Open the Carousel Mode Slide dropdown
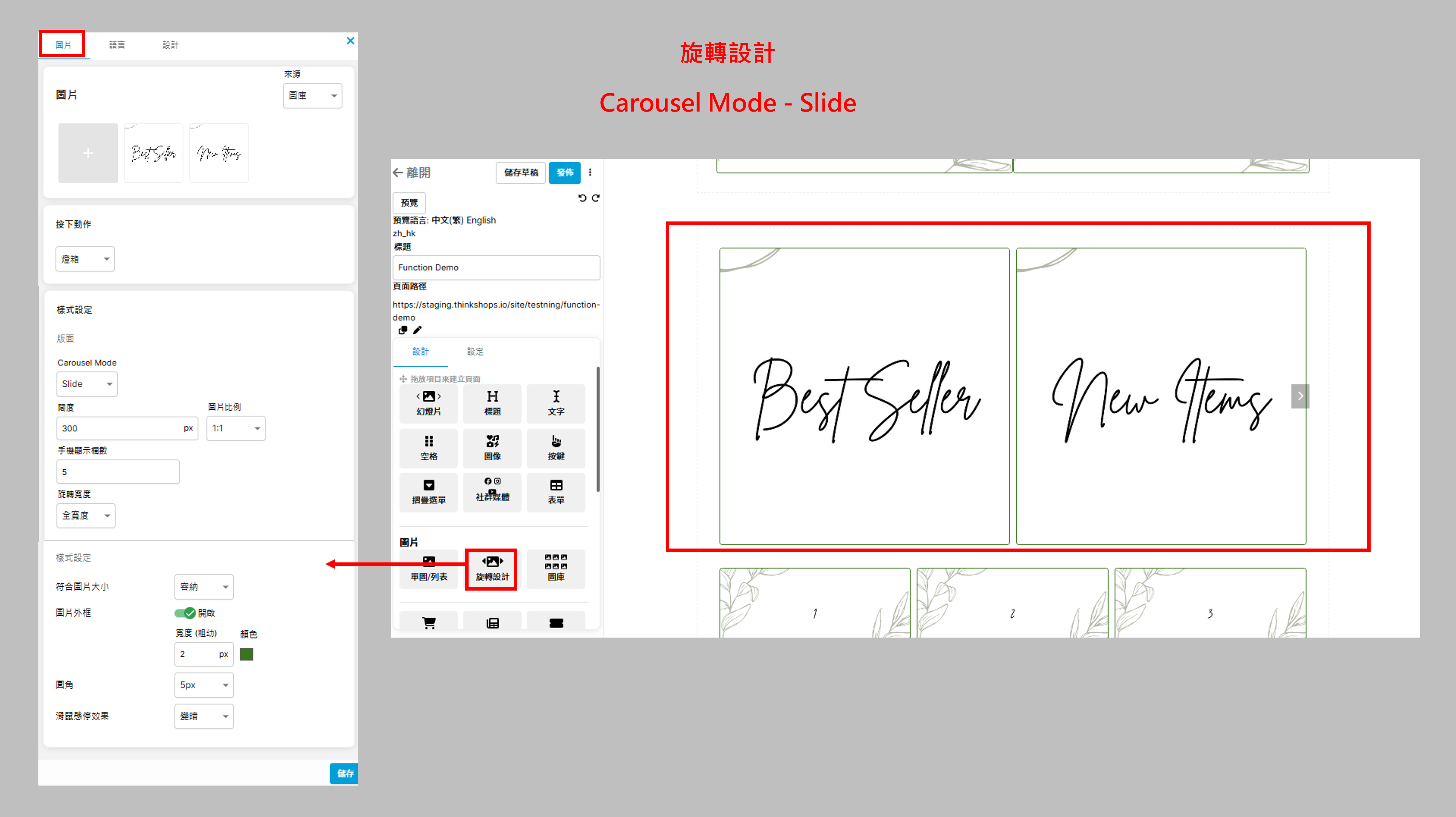 pyautogui.click(x=86, y=384)
